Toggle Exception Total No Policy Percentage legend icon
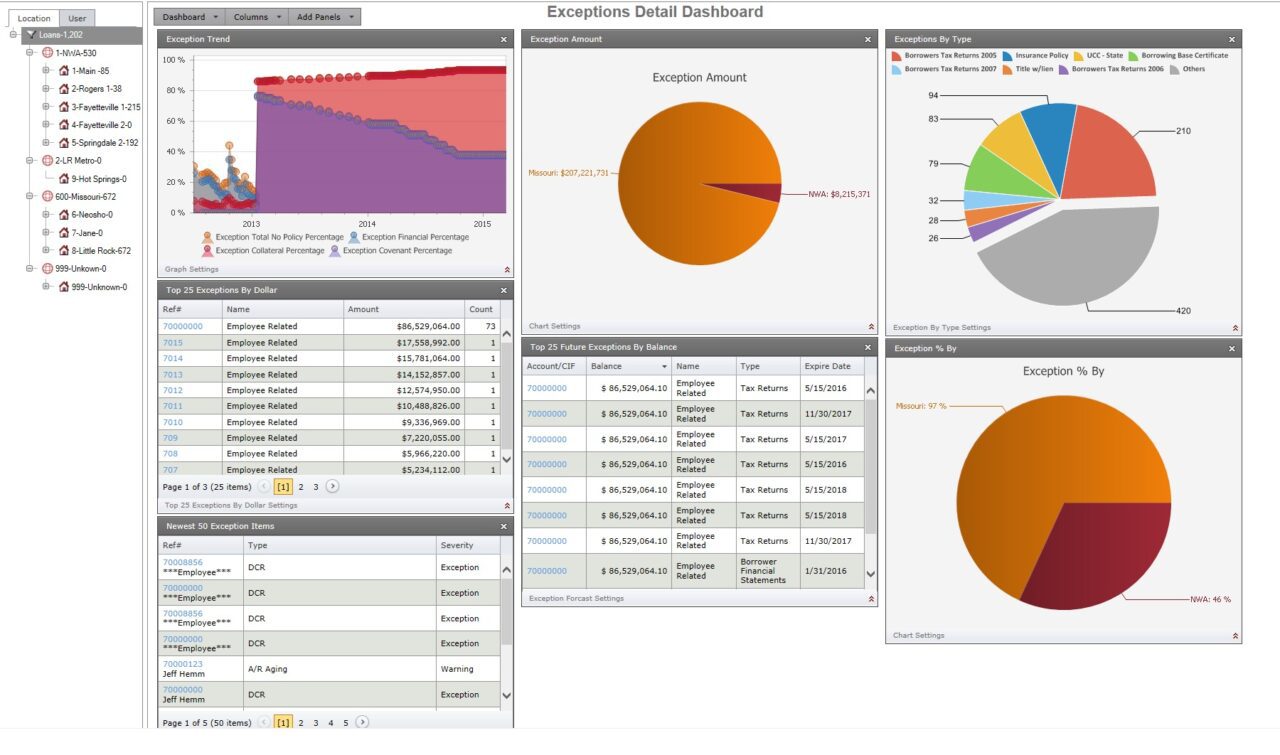 pos(207,237)
